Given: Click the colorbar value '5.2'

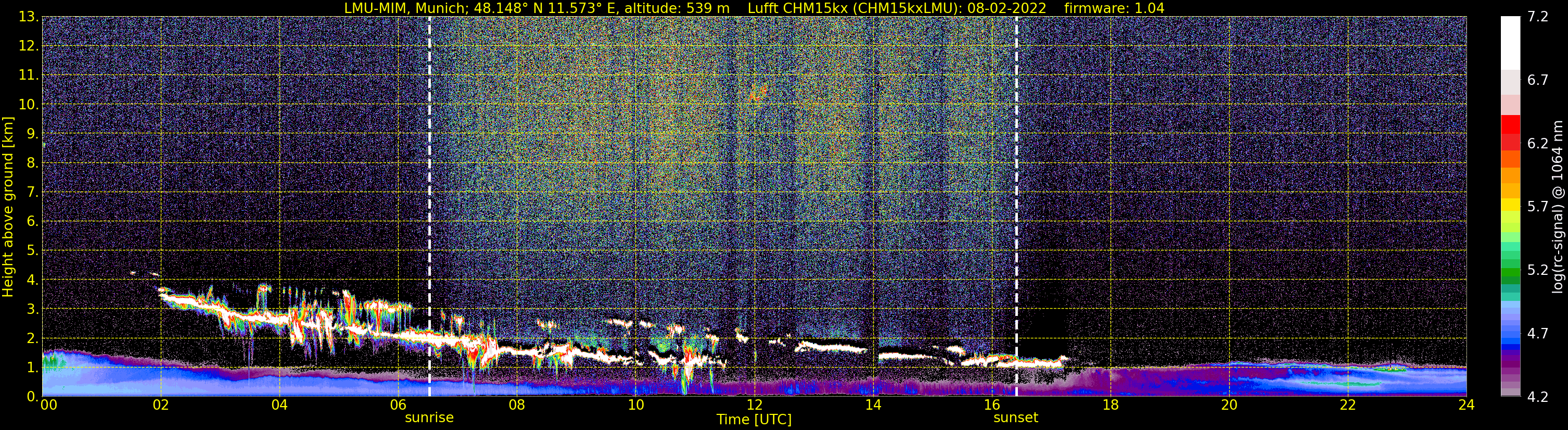Looking at the screenshot, I should coord(1538,270).
